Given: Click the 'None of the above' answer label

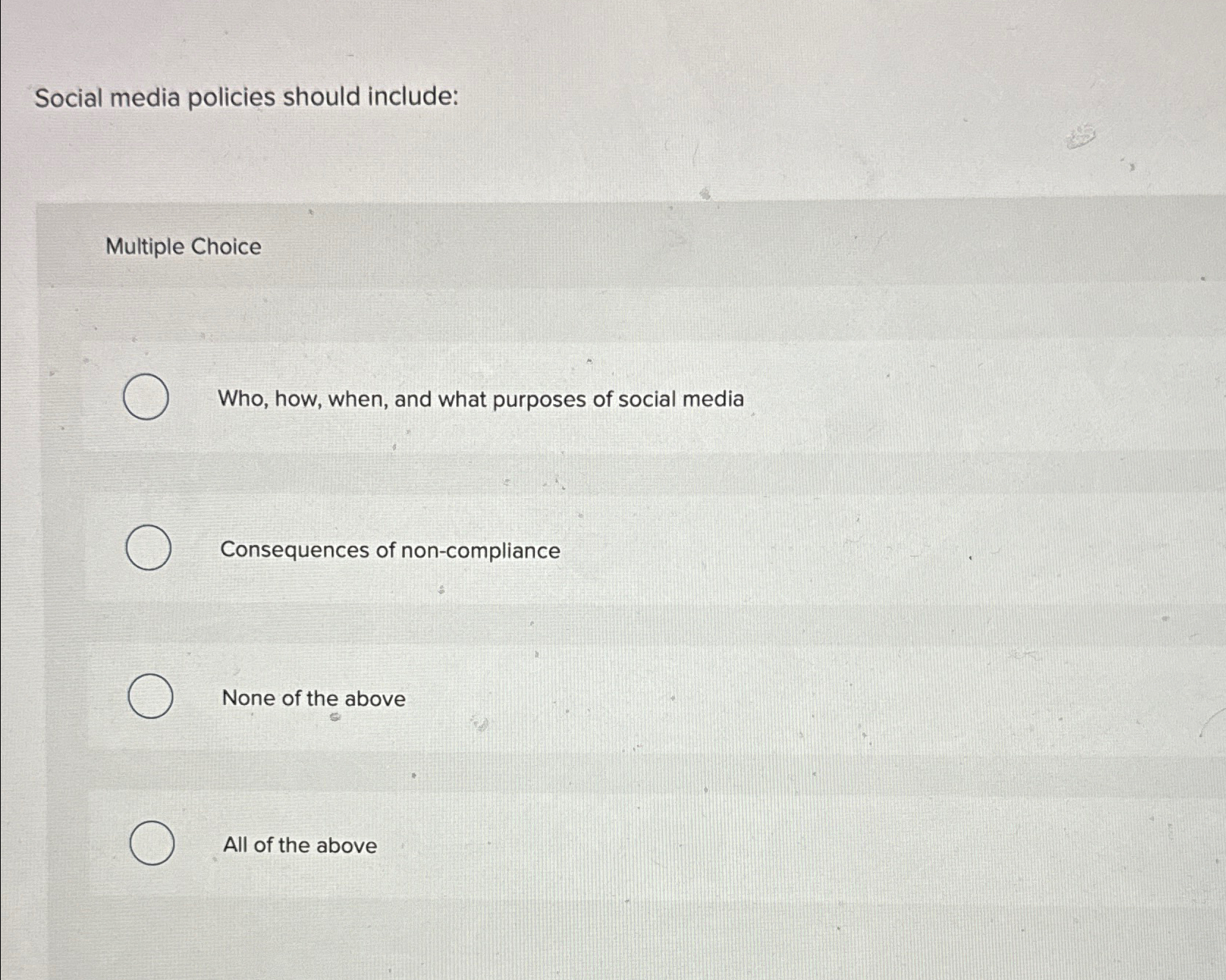Looking at the screenshot, I should pos(313,698).
